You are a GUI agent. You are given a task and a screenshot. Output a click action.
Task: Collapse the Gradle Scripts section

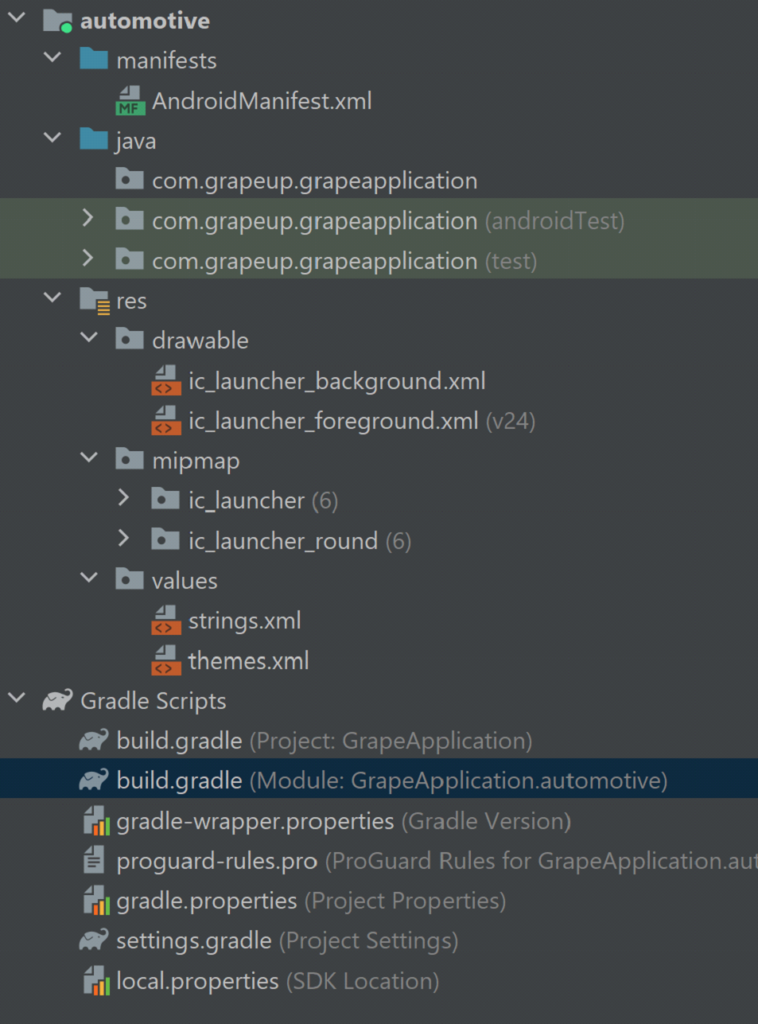pyautogui.click(x=16, y=698)
